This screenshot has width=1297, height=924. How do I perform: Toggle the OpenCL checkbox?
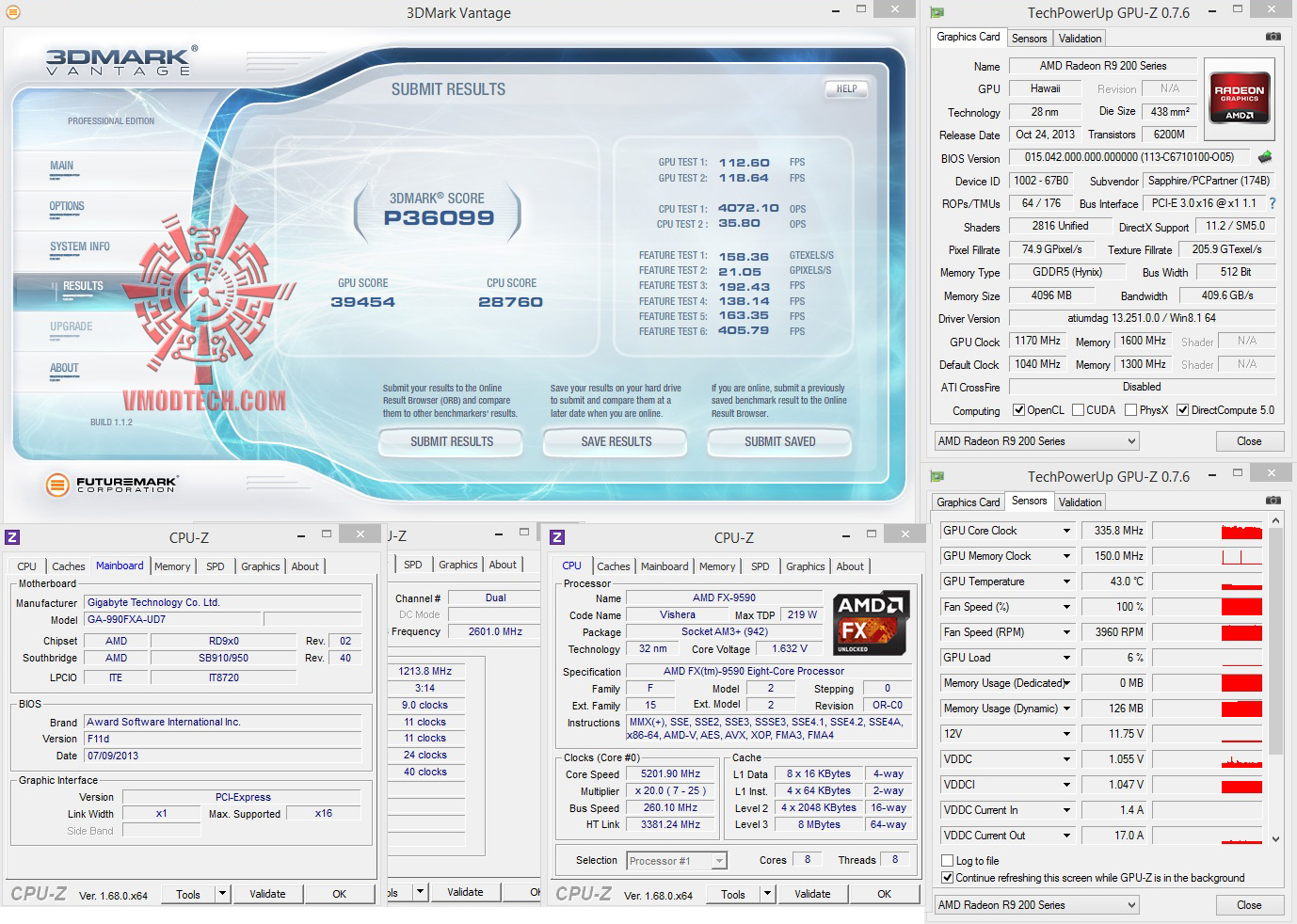point(1018,410)
